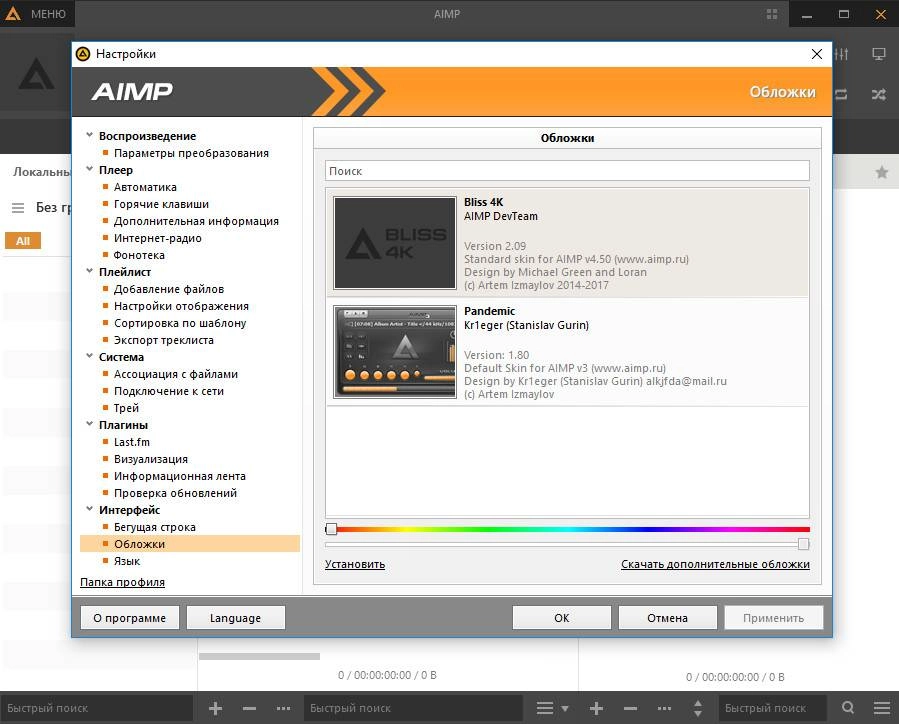Open Интернет-радио settings
The image size is (899, 724).
click(158, 238)
